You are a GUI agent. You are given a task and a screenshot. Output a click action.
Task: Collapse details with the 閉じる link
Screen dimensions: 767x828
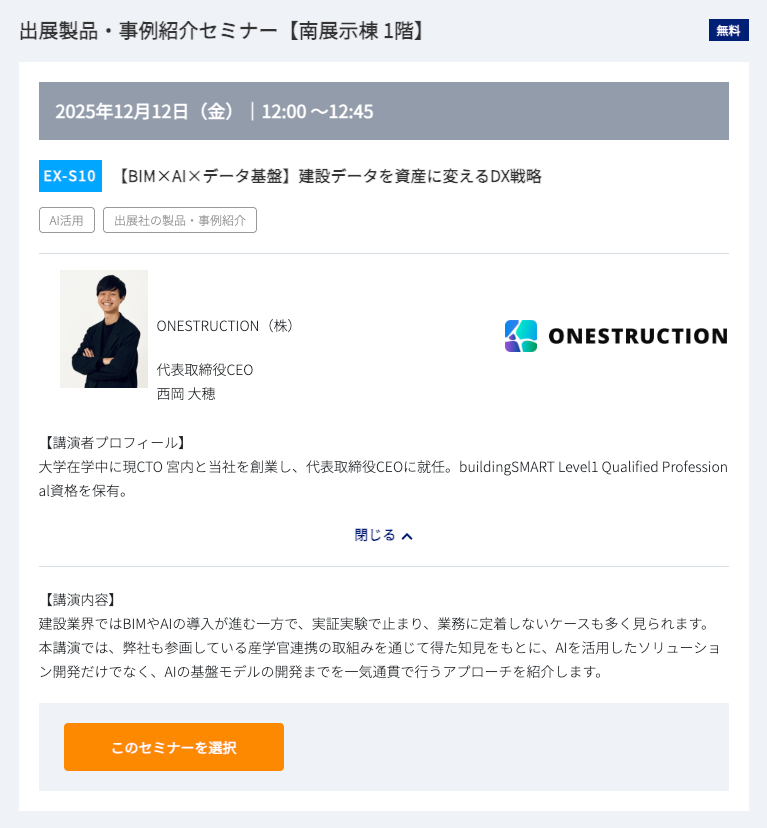coord(375,535)
